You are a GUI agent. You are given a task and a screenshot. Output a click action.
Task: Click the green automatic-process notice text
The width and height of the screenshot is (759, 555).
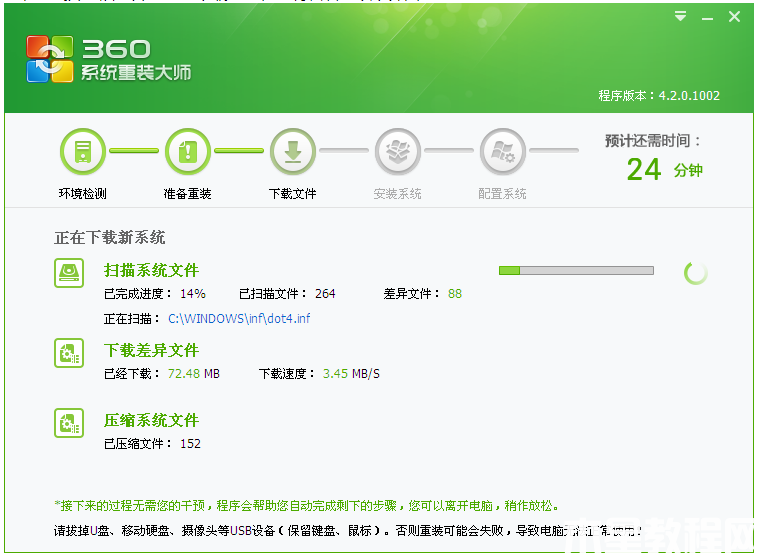click(307, 506)
